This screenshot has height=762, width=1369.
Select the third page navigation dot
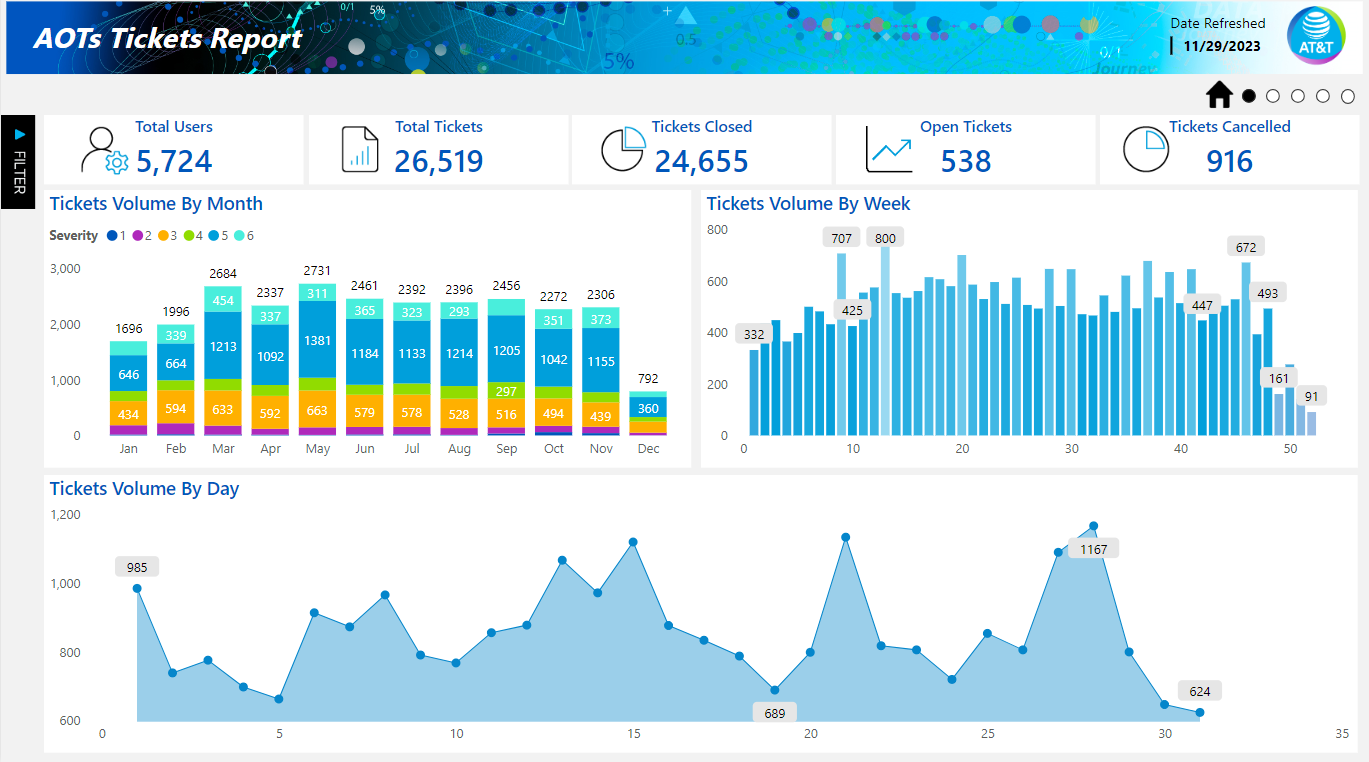pos(1298,96)
